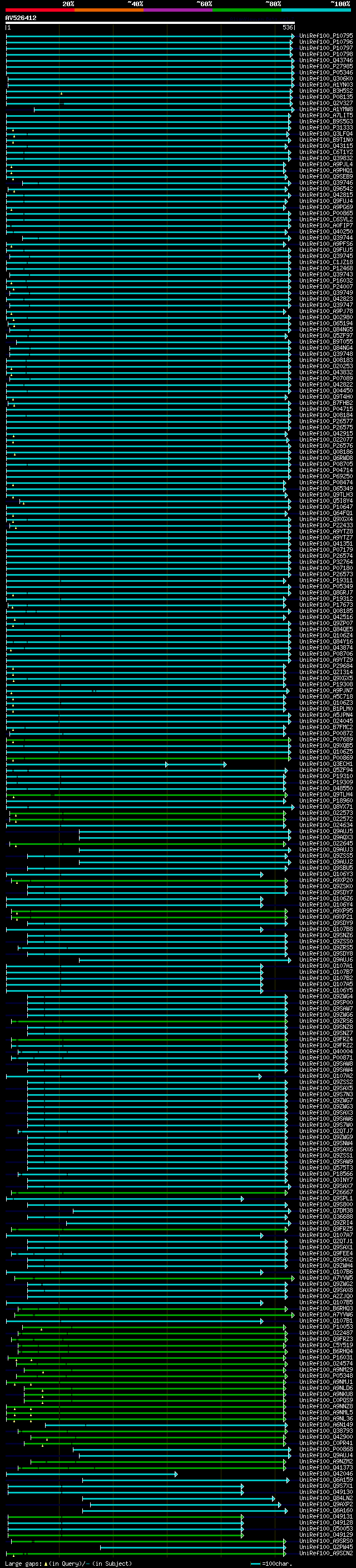Select hit label UniRef100_O43115

pyautogui.click(x=326, y=146)
